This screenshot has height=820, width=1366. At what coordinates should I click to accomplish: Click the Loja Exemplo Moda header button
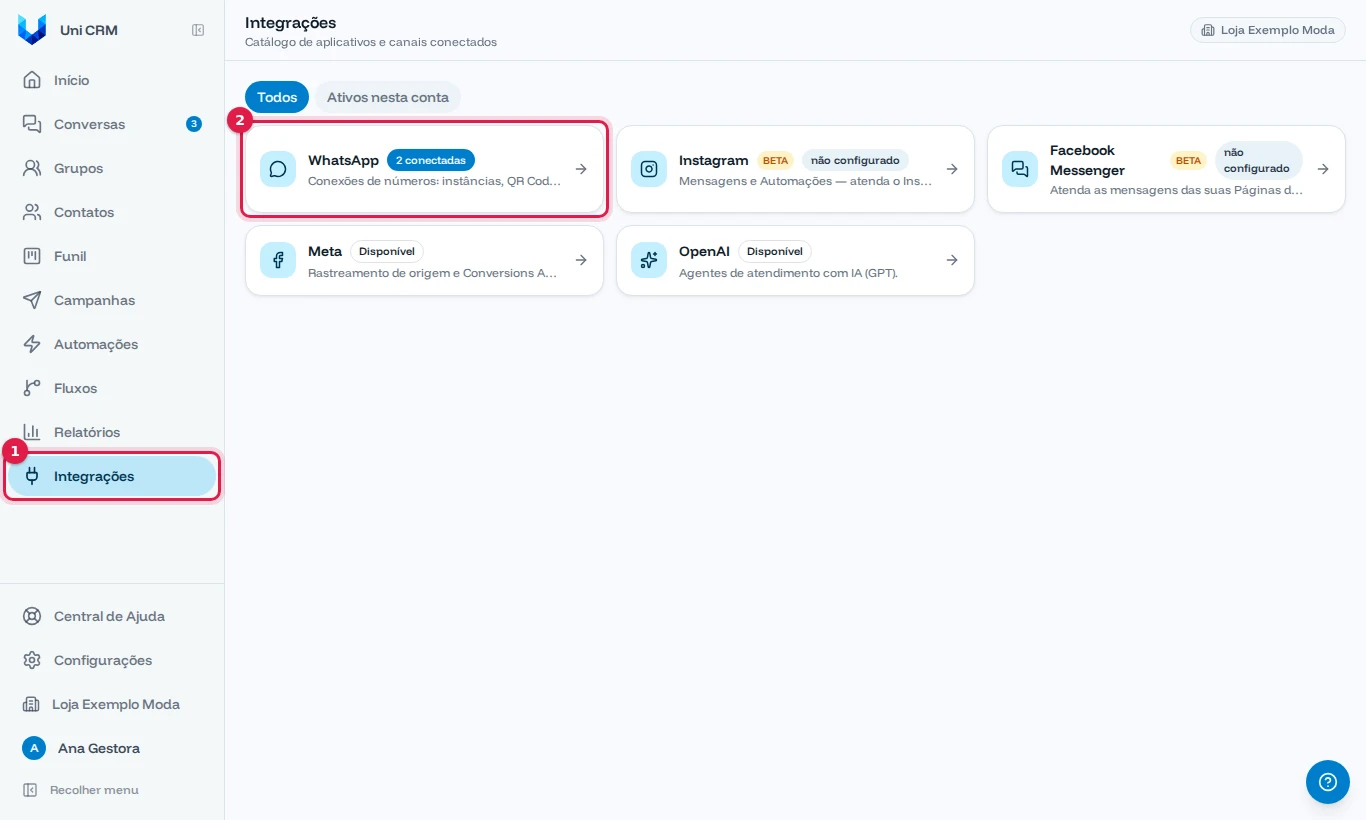(x=1268, y=30)
